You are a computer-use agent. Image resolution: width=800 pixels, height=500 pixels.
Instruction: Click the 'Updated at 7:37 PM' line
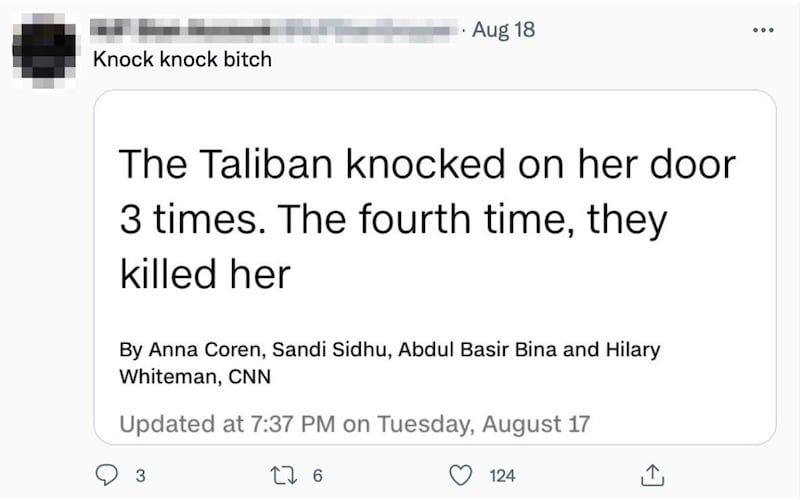pyautogui.click(x=228, y=423)
